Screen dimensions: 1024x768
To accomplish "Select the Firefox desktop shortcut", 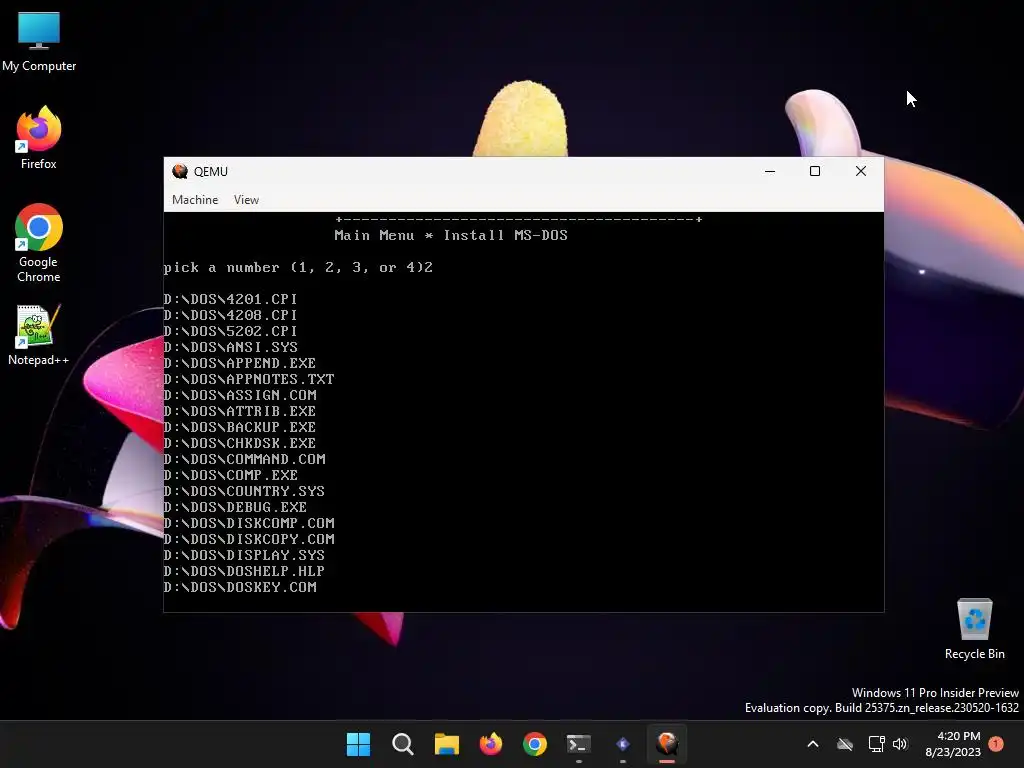I will pyautogui.click(x=39, y=138).
